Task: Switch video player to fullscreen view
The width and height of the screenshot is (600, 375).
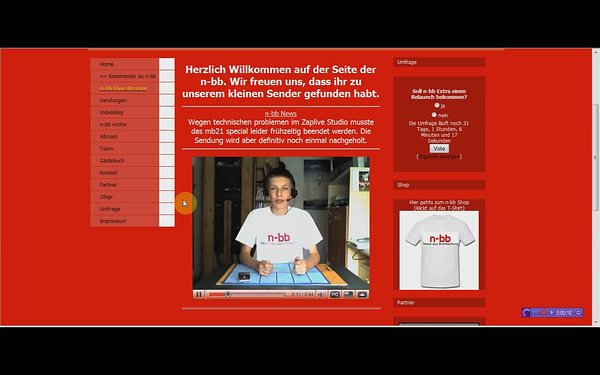Action: point(349,294)
